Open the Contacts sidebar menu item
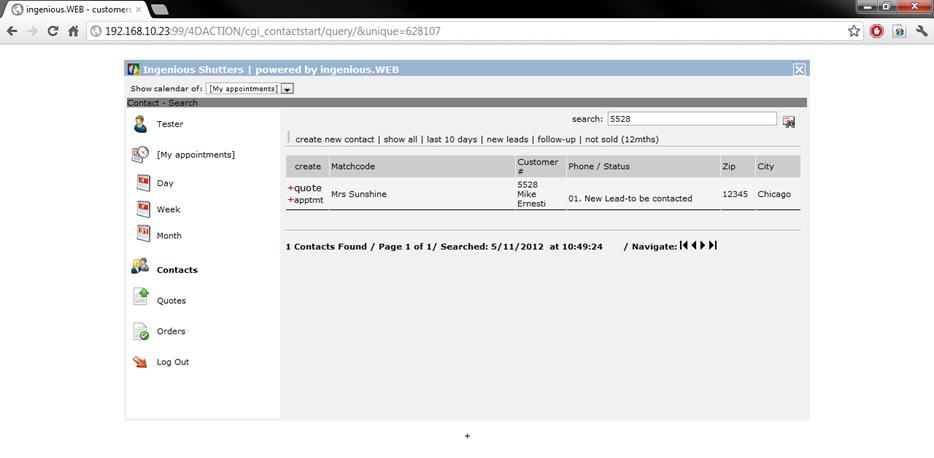 coord(177,270)
